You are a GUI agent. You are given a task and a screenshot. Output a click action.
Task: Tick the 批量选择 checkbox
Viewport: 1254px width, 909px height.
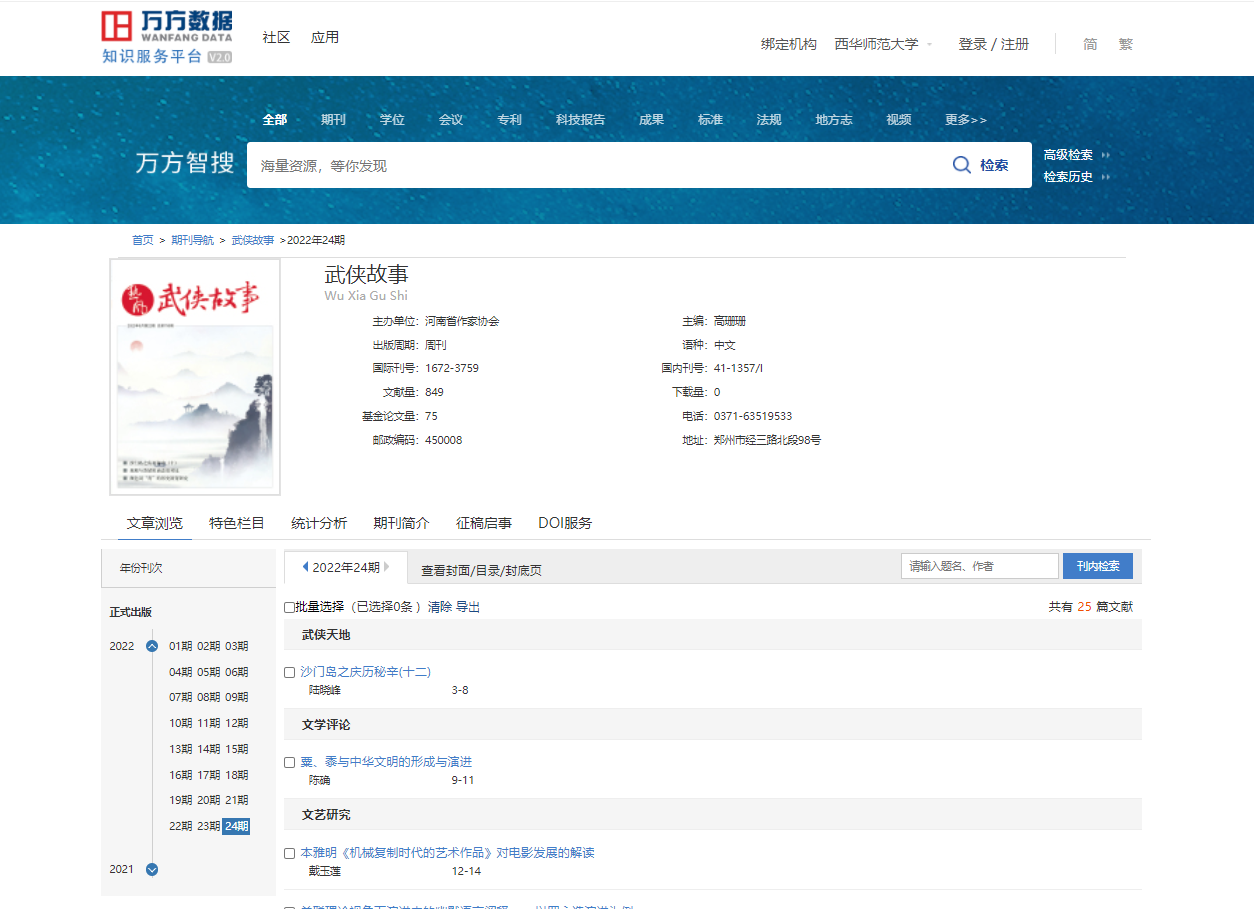(290, 607)
